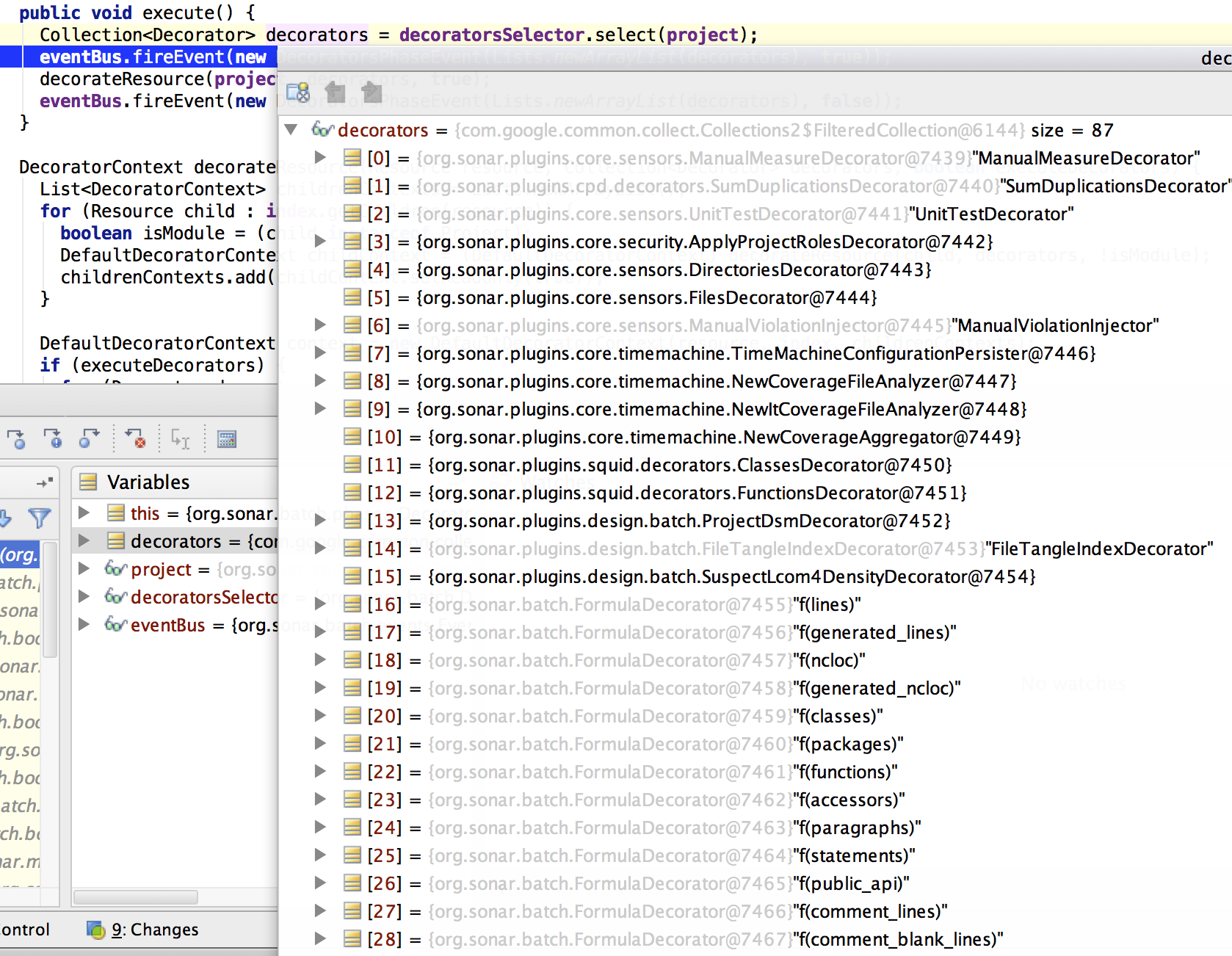Collapse the decorators root node in popup
Viewport: 1232px width, 956px height.
coord(291,130)
